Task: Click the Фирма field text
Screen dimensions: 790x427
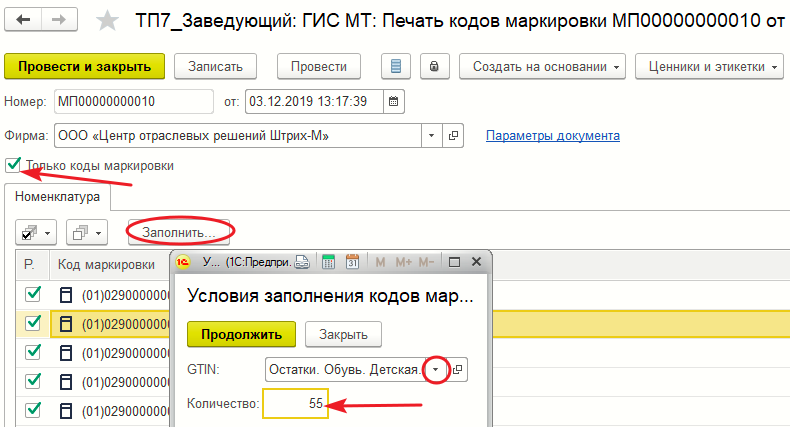Action: 237,135
